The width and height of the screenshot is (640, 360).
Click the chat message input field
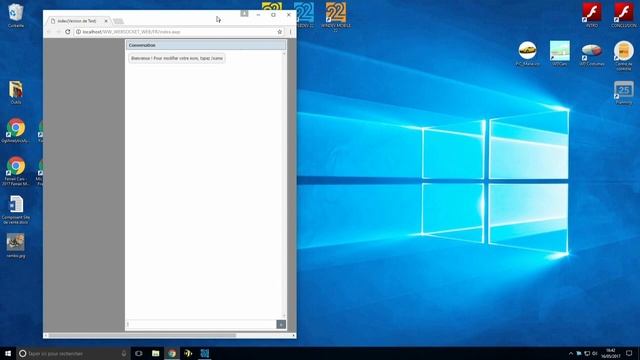pyautogui.click(x=201, y=324)
